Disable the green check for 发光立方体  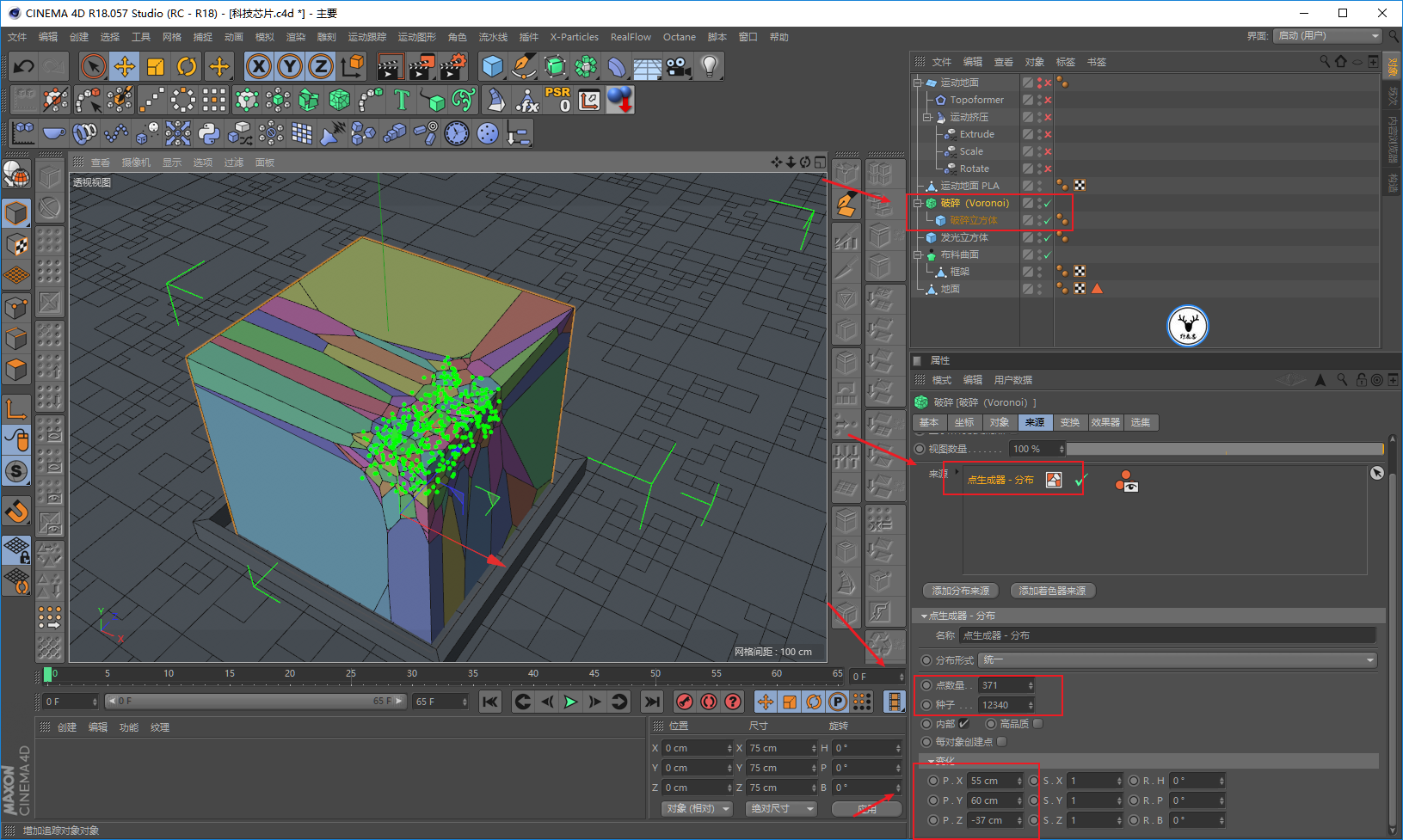(x=1048, y=237)
